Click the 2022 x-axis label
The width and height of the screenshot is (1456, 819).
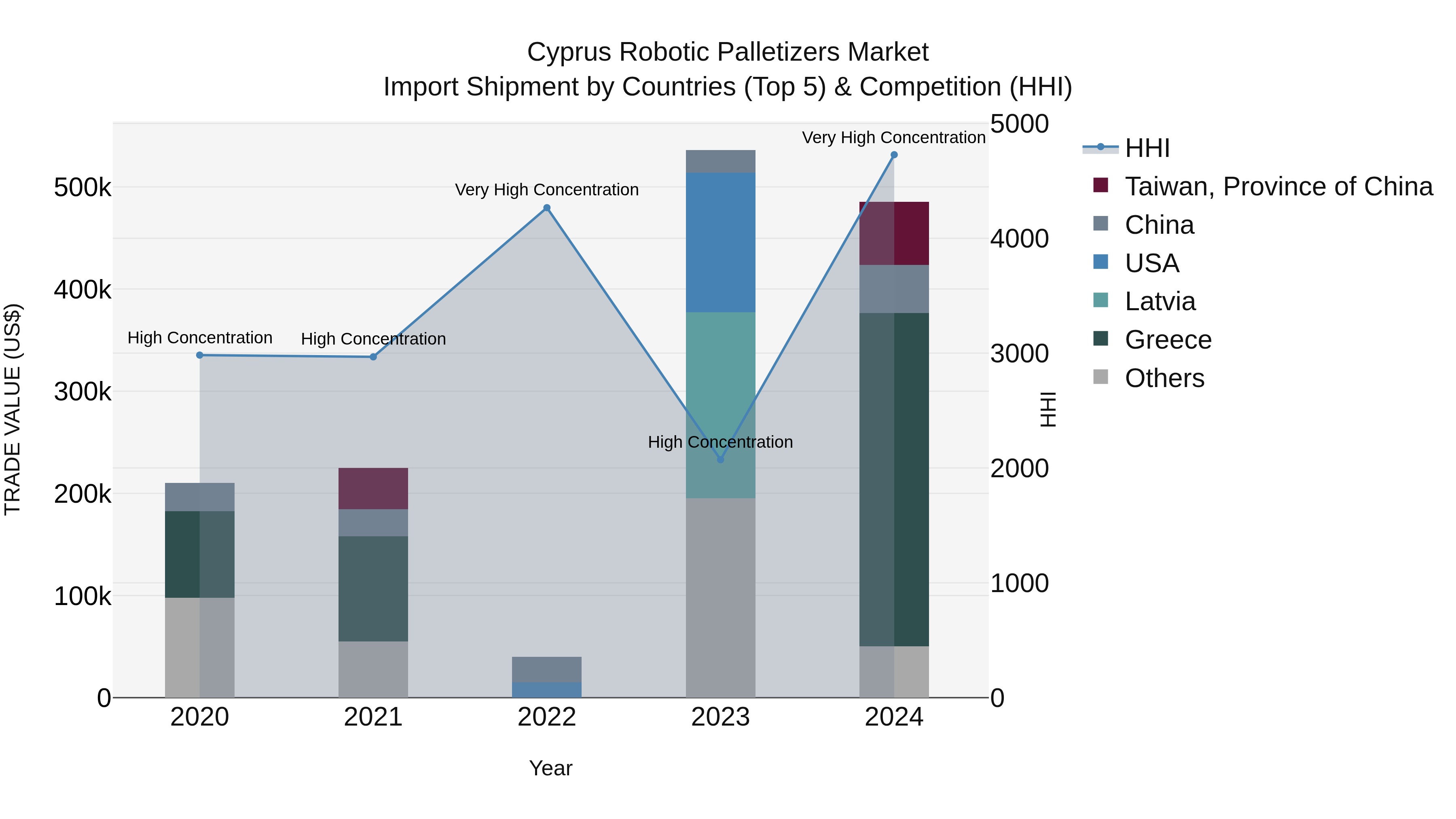coord(546,717)
